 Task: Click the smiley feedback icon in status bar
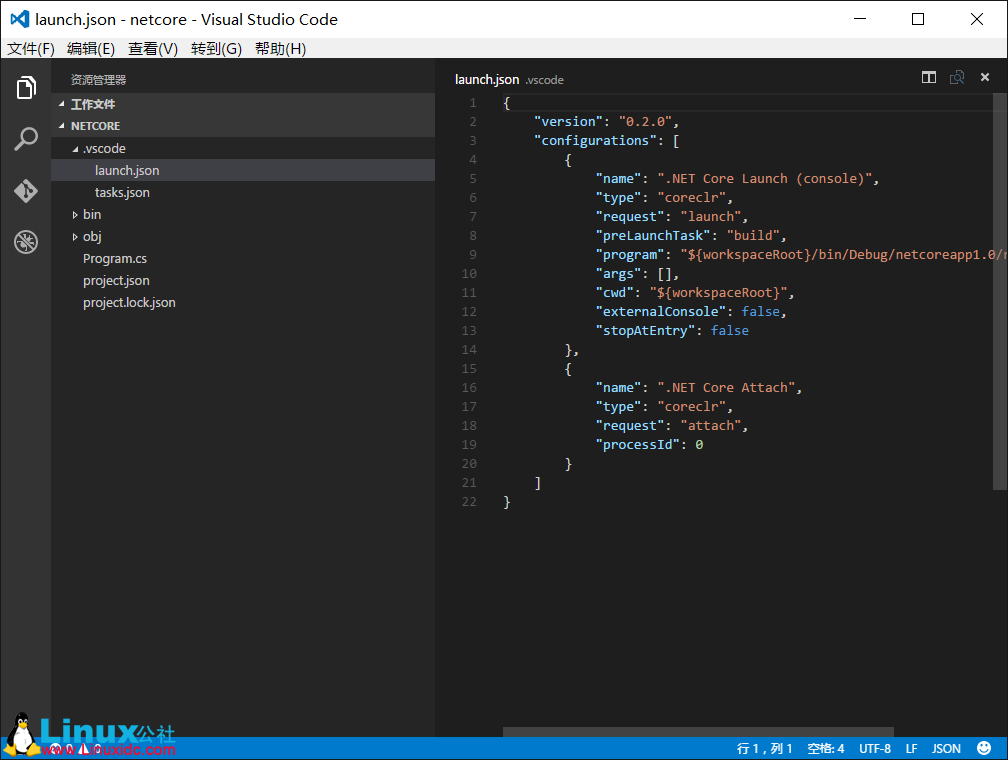pyautogui.click(x=984, y=748)
